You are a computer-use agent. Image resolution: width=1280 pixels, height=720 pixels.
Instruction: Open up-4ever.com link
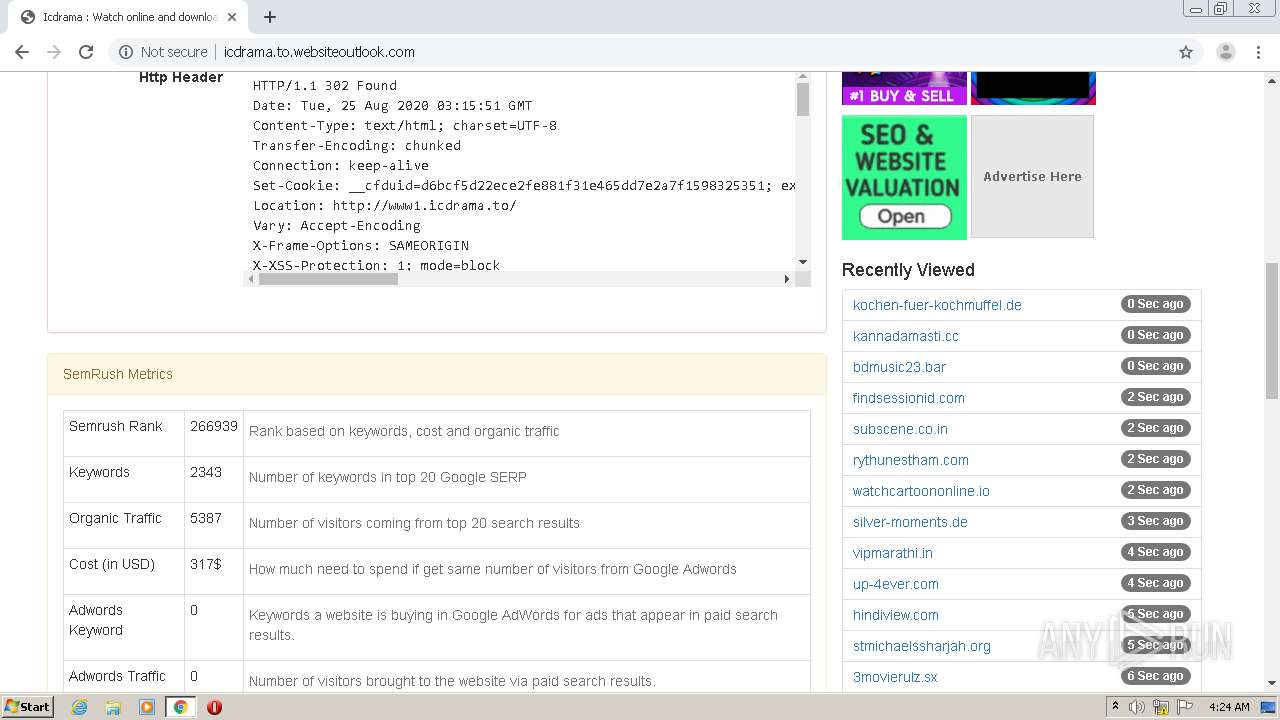[x=895, y=584]
